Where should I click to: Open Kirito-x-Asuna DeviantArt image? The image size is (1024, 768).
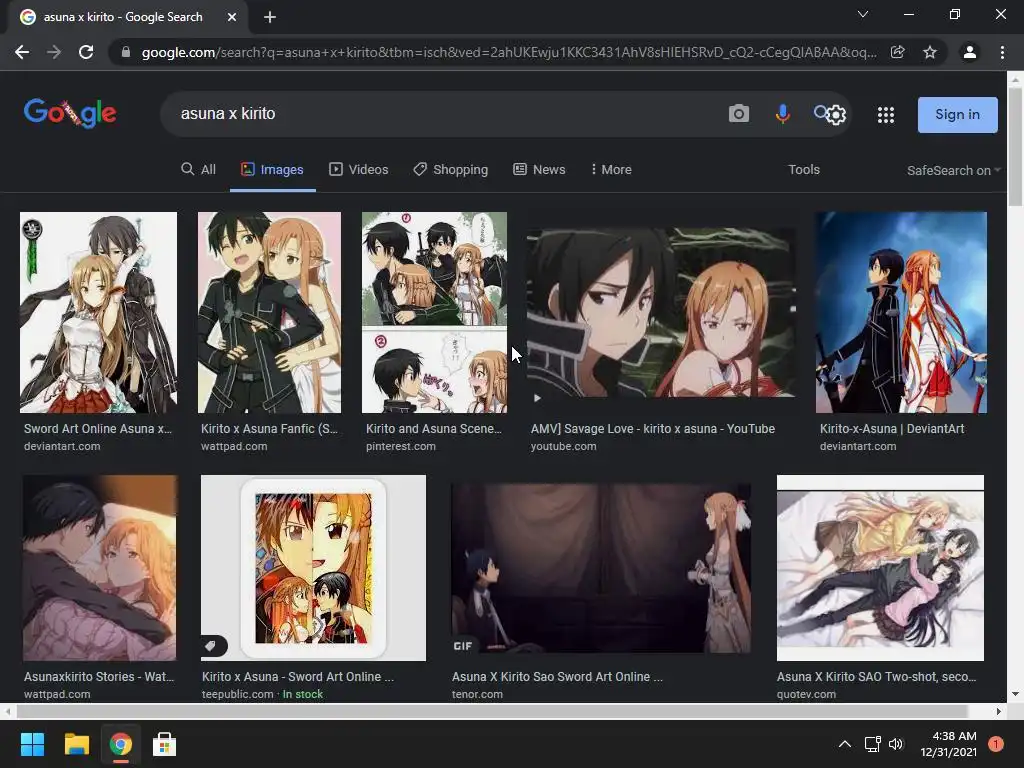(901, 312)
